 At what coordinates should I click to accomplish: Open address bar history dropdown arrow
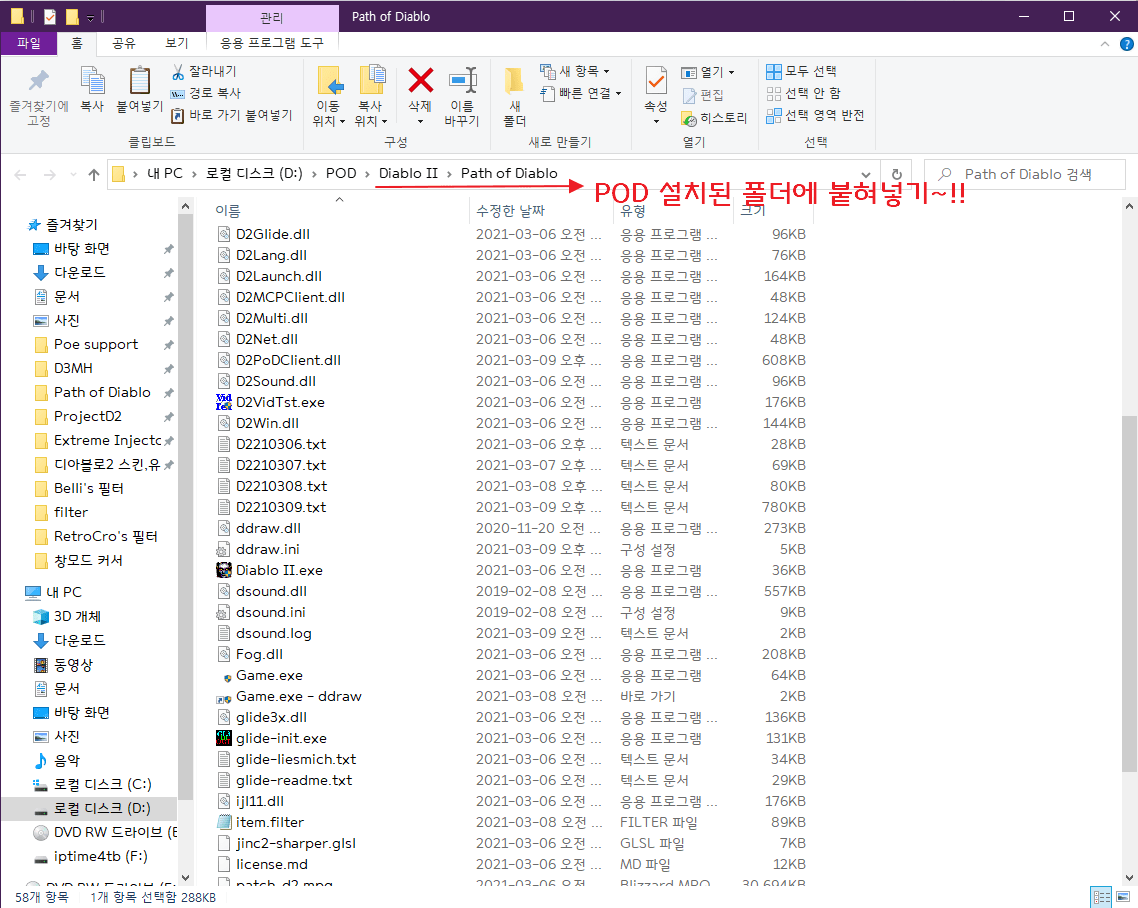pyautogui.click(x=866, y=174)
